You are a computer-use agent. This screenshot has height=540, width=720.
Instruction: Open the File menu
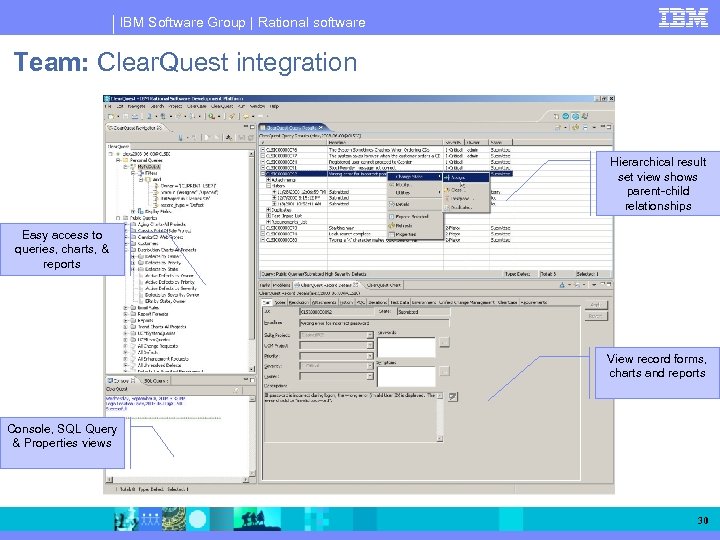pos(108,106)
